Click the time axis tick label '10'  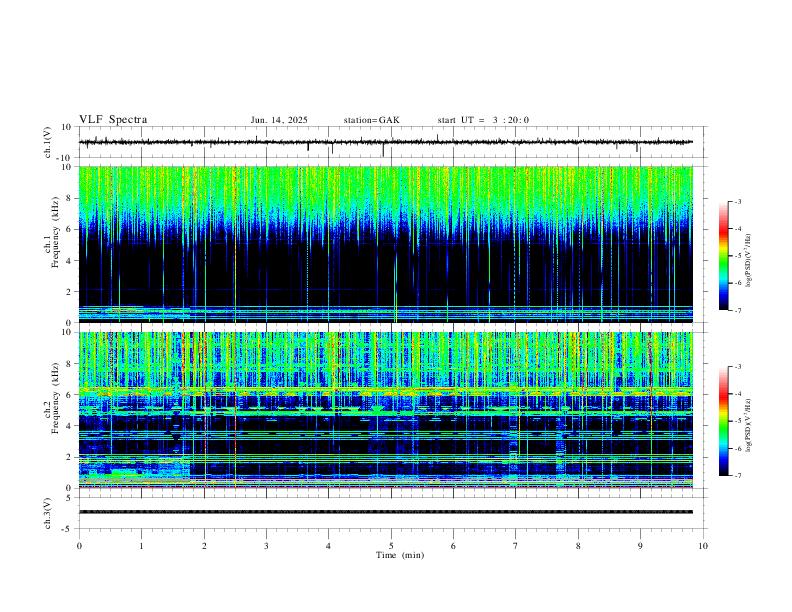point(703,546)
